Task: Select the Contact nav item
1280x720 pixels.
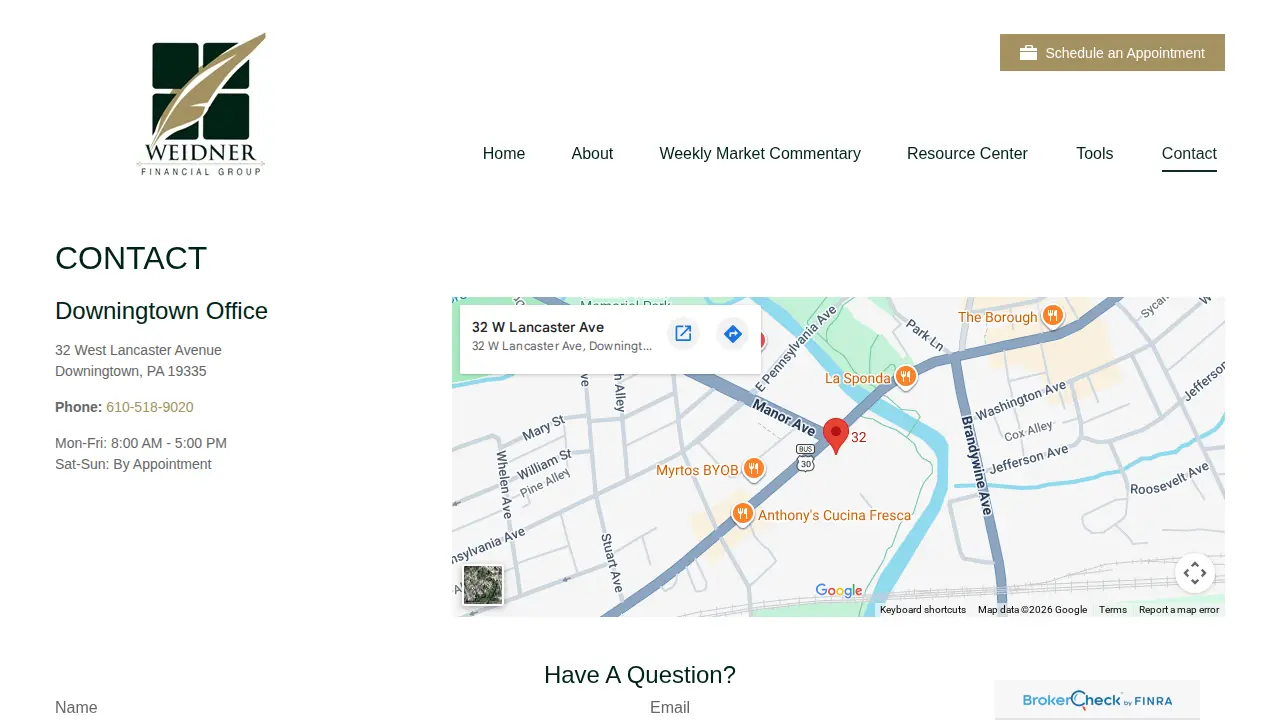Action: 1189,153
